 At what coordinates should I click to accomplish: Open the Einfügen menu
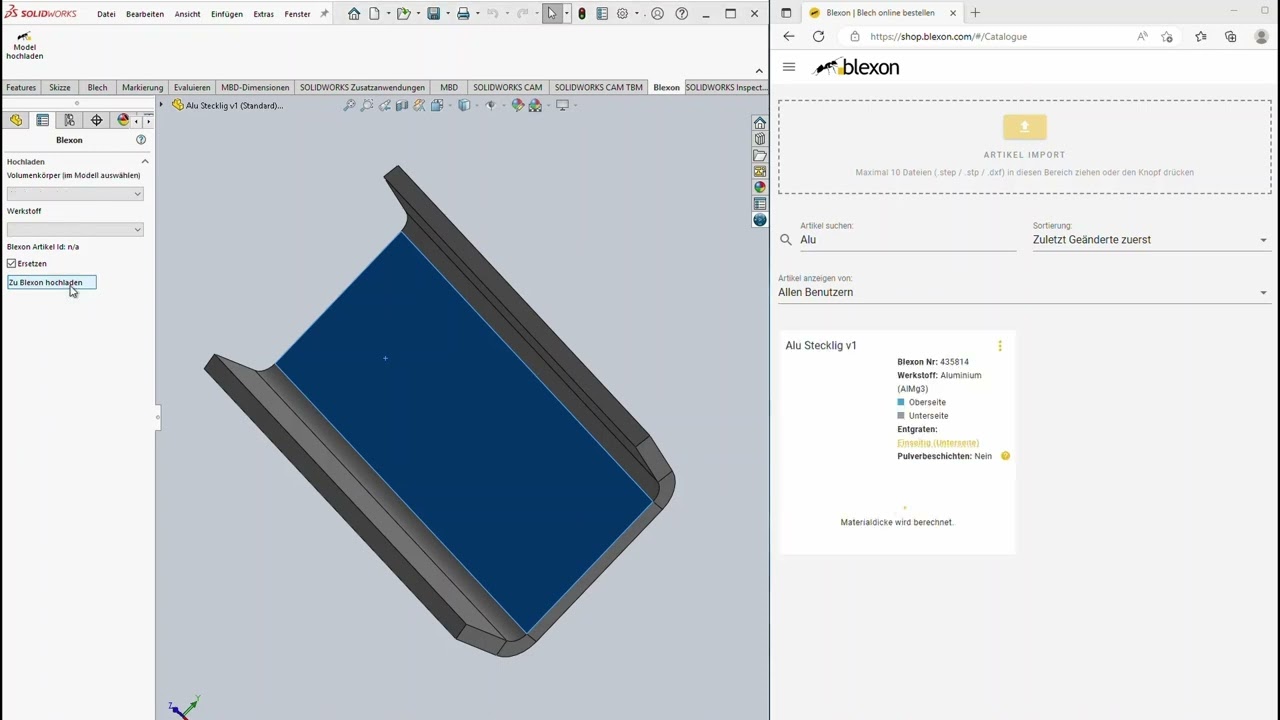click(227, 14)
